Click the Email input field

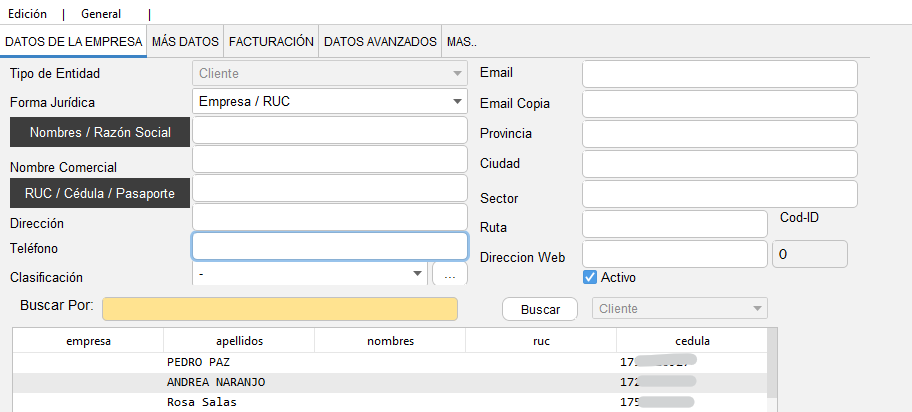tap(720, 74)
